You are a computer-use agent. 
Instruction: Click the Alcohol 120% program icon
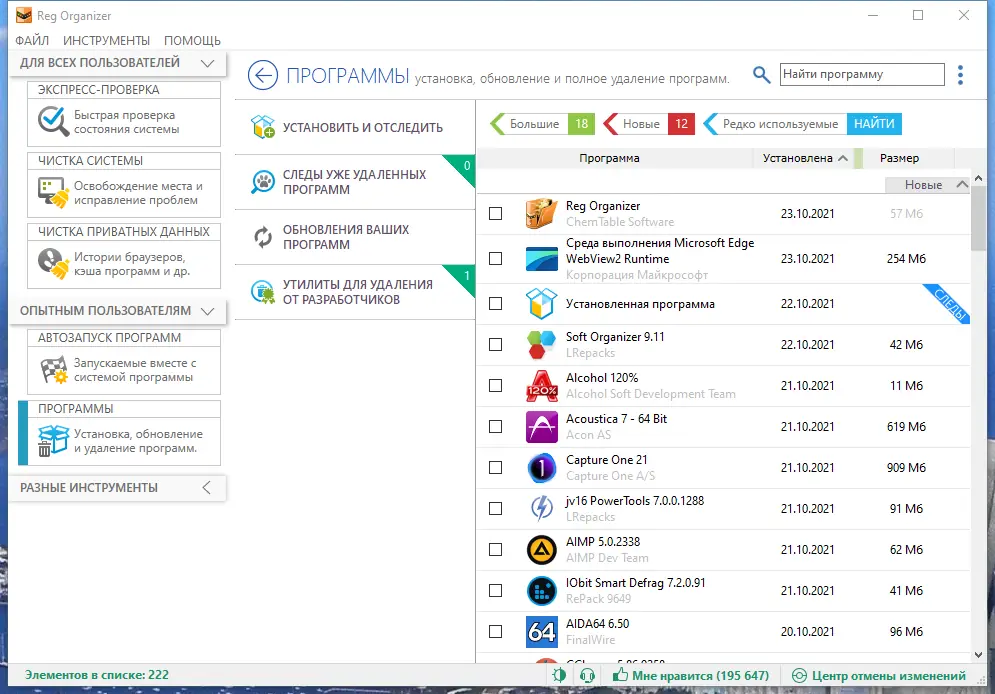point(541,386)
